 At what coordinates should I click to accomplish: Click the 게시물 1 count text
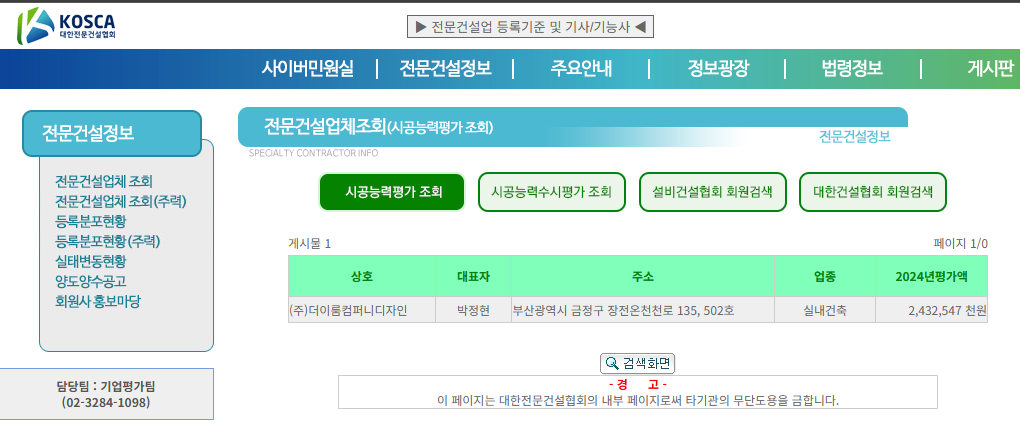(310, 244)
